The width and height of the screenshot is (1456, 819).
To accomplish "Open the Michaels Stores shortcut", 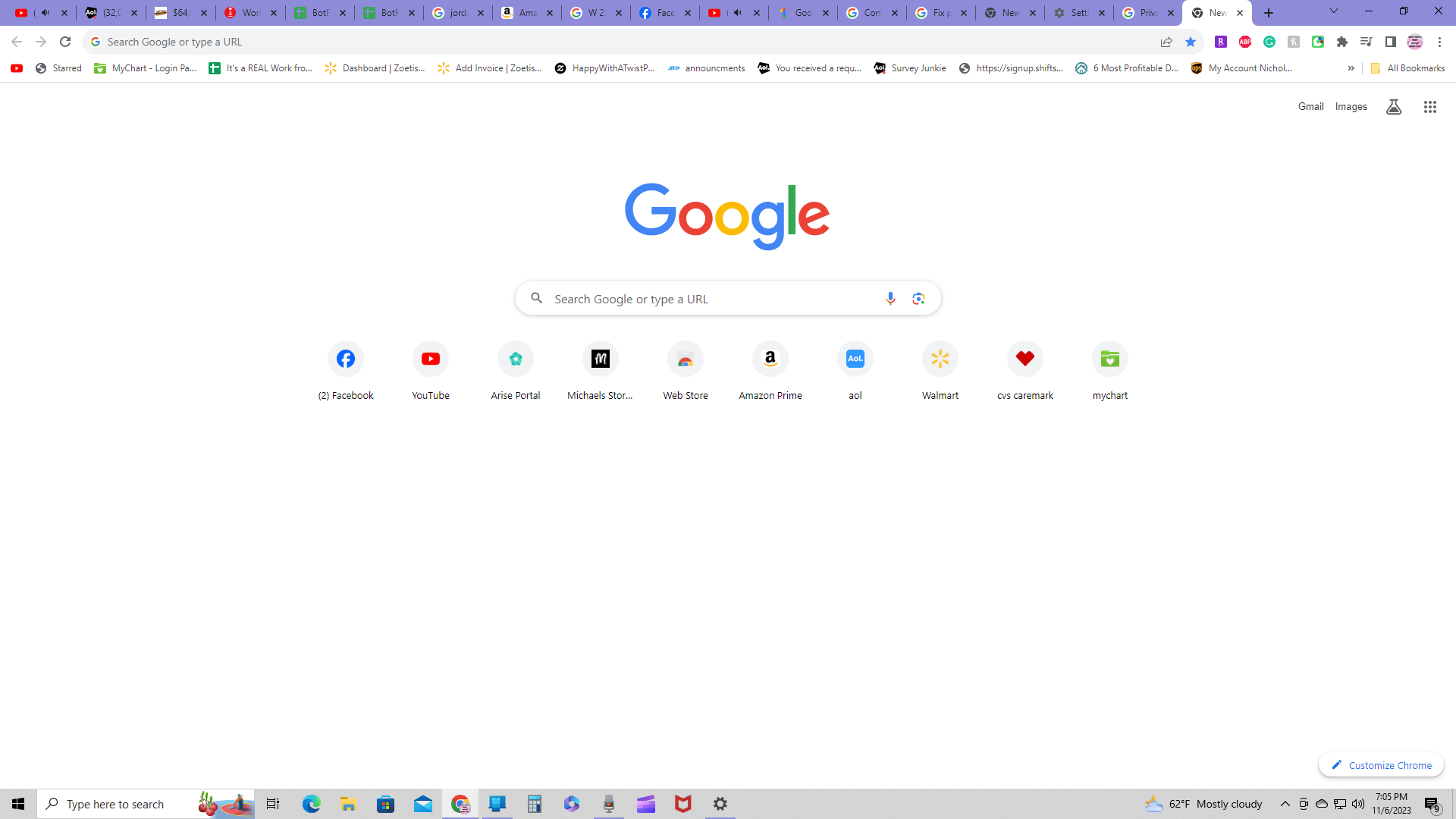I will 601,371.
